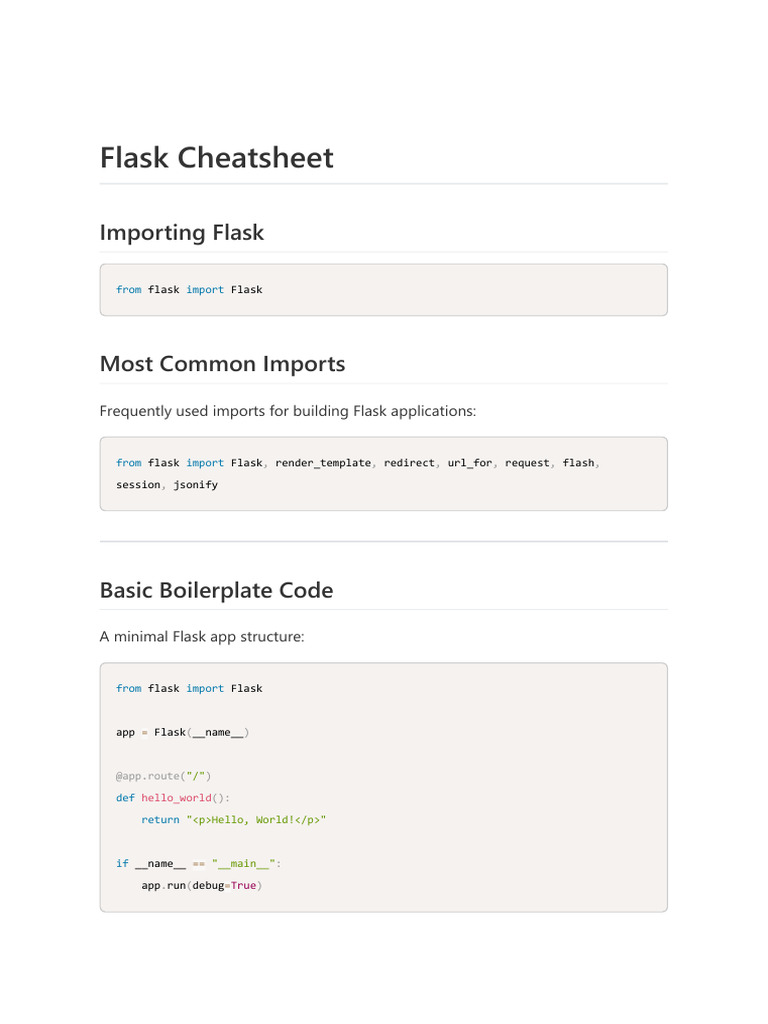Click the 'if __name__ == "__main__"' line
768x1024 pixels.
pos(200,864)
